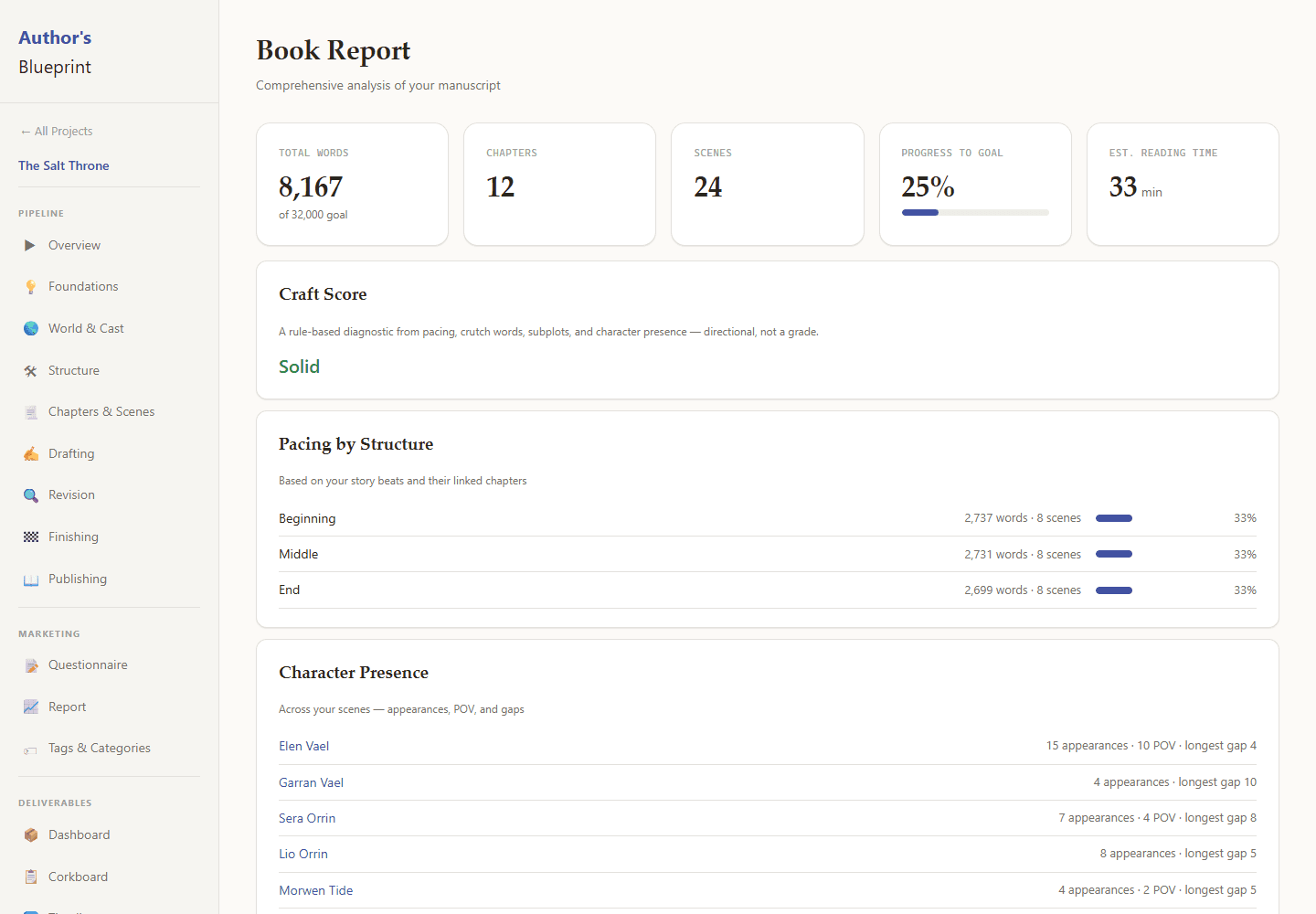
Task: Click "2,731 words · 8 scenes" text
Action: [1023, 554]
